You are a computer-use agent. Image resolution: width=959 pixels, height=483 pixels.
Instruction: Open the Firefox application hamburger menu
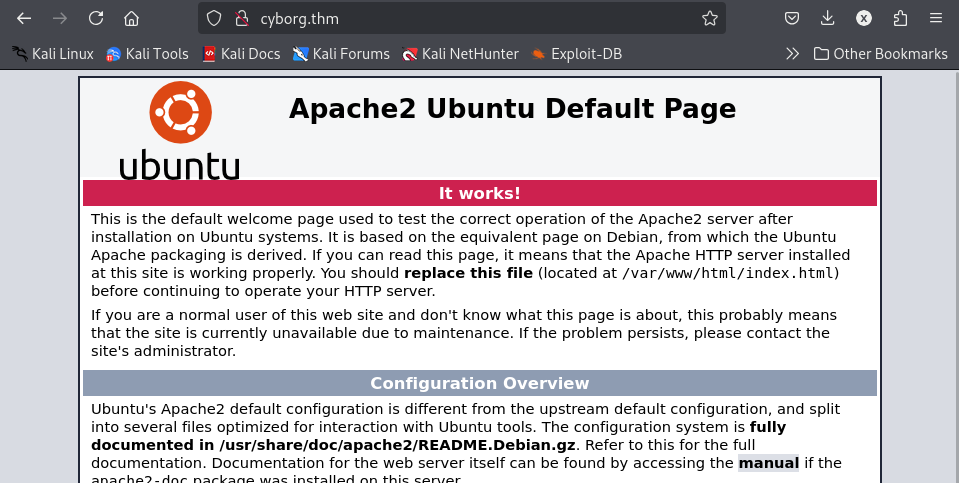click(x=936, y=18)
